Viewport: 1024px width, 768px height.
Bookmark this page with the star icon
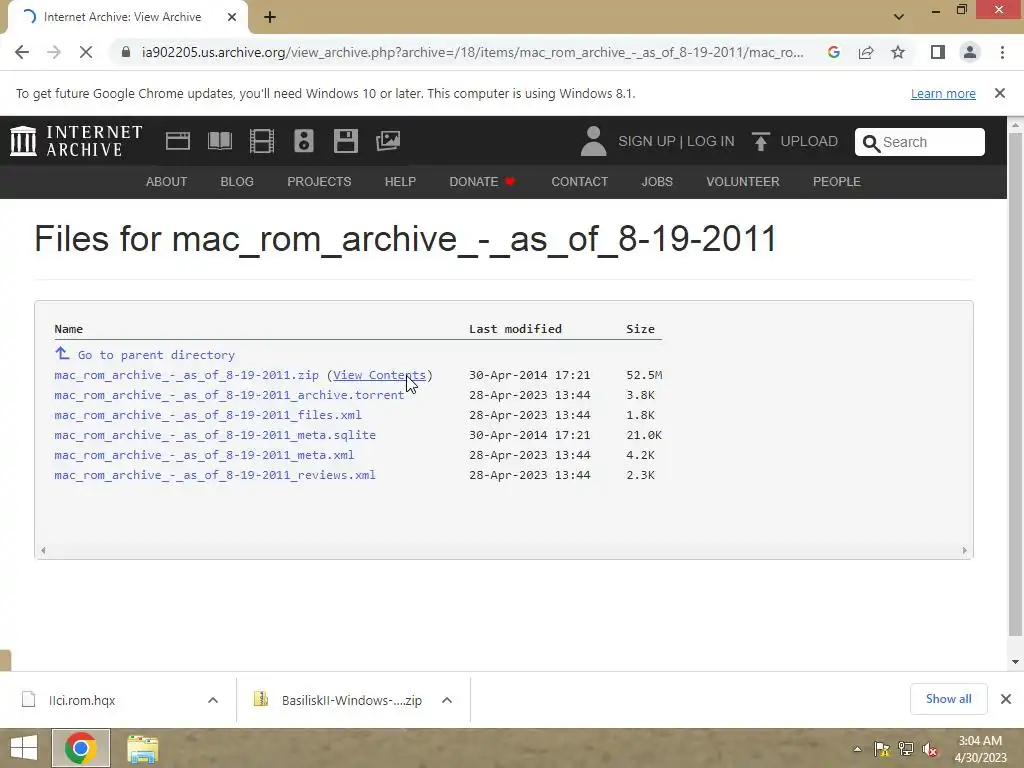click(x=898, y=52)
